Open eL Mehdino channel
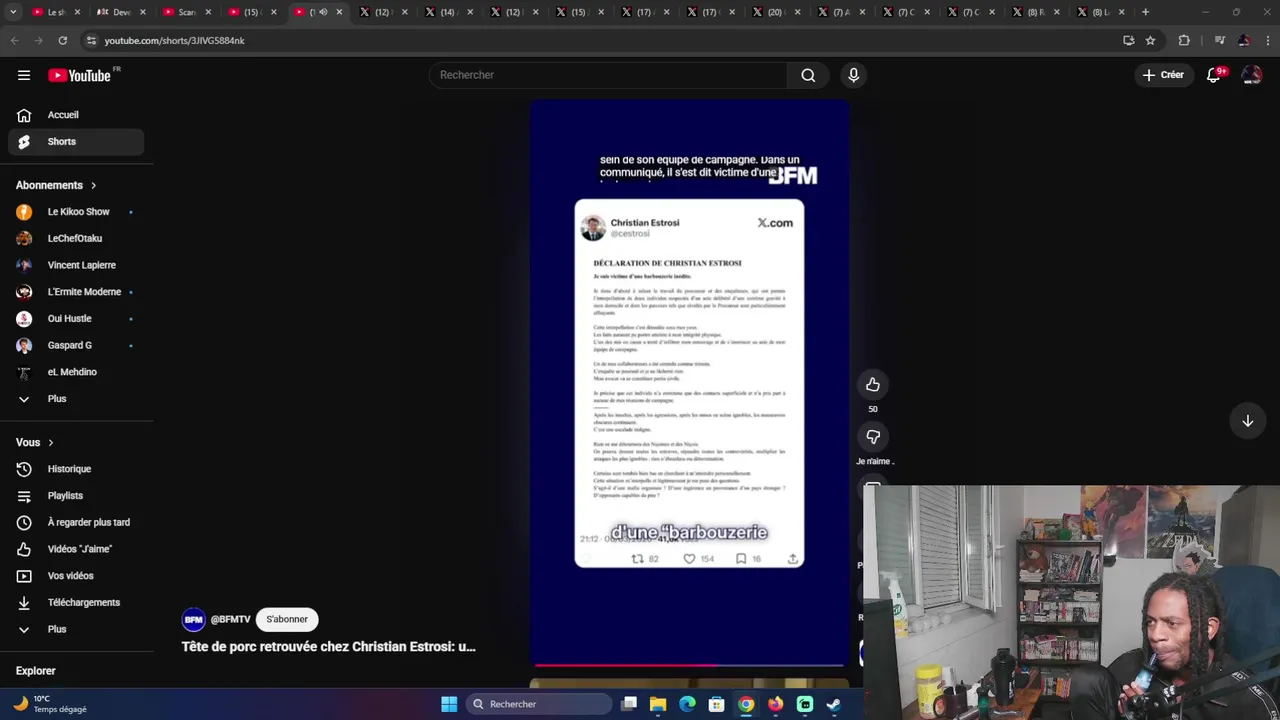Viewport: 1280px width, 720px height. [x=76, y=372]
